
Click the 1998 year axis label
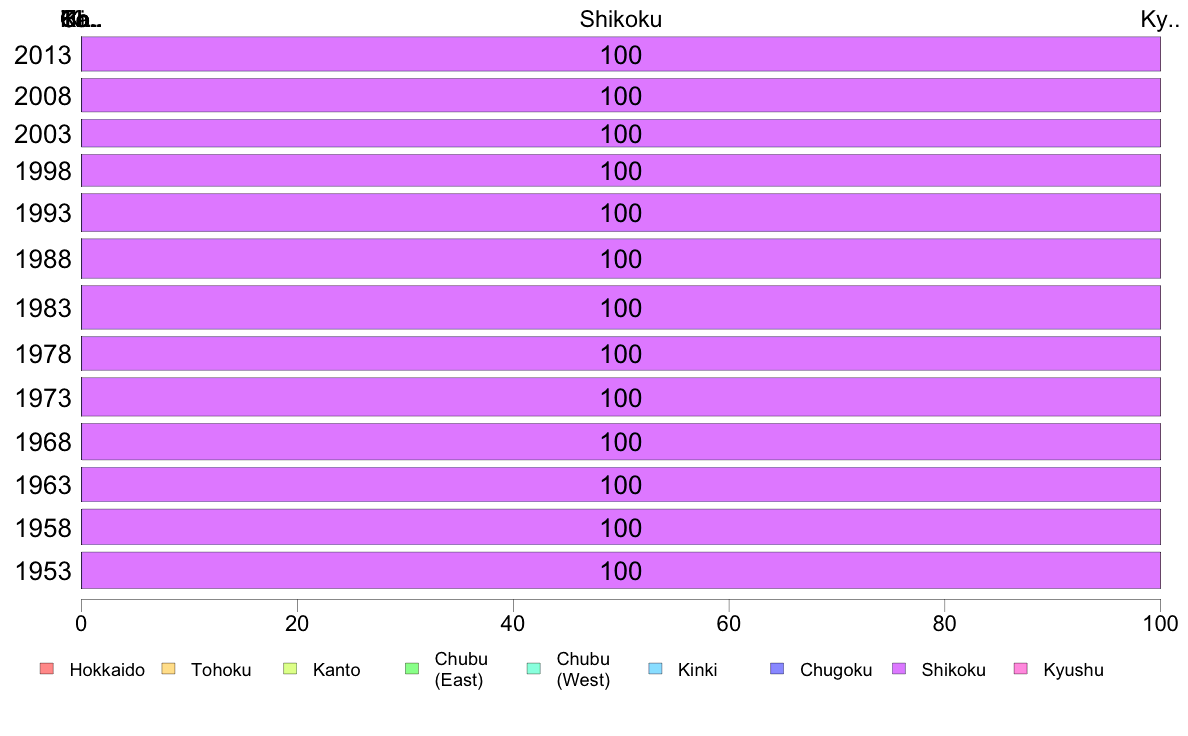43,171
